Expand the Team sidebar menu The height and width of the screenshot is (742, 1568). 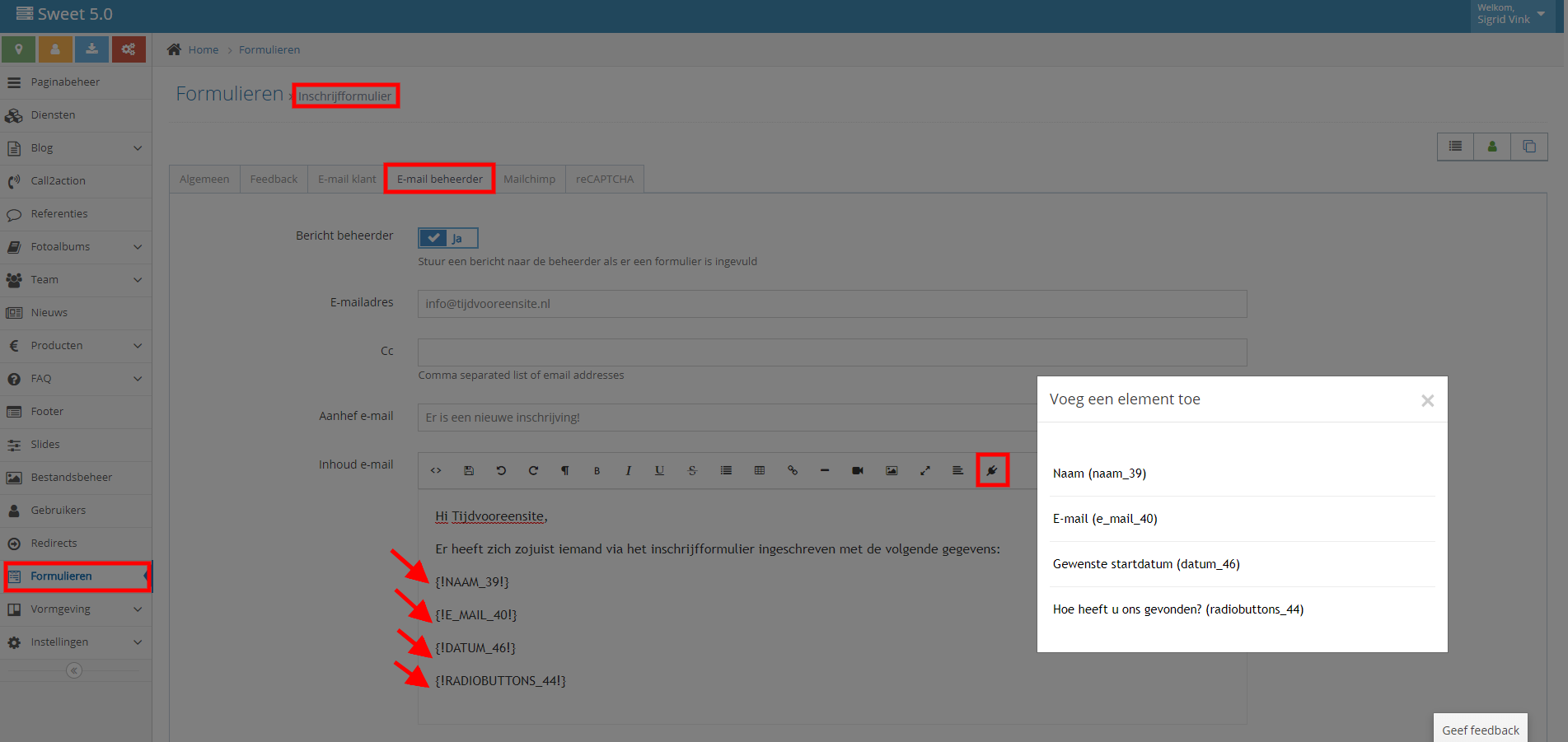point(76,280)
